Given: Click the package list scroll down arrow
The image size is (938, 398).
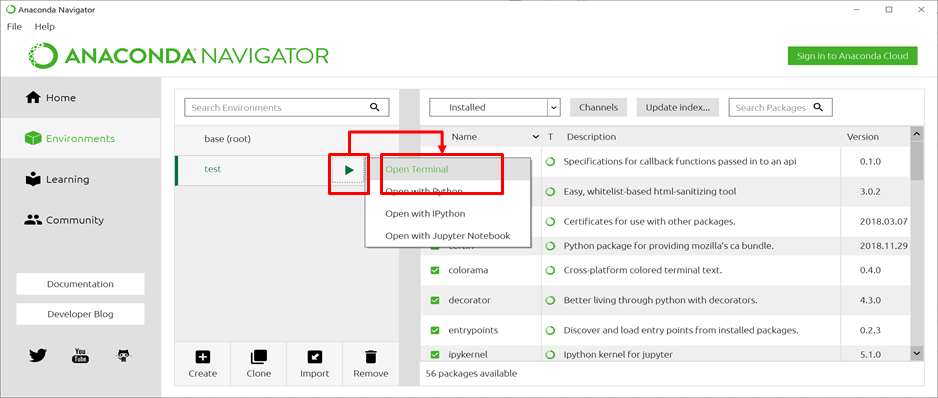Looking at the screenshot, I should [x=917, y=354].
